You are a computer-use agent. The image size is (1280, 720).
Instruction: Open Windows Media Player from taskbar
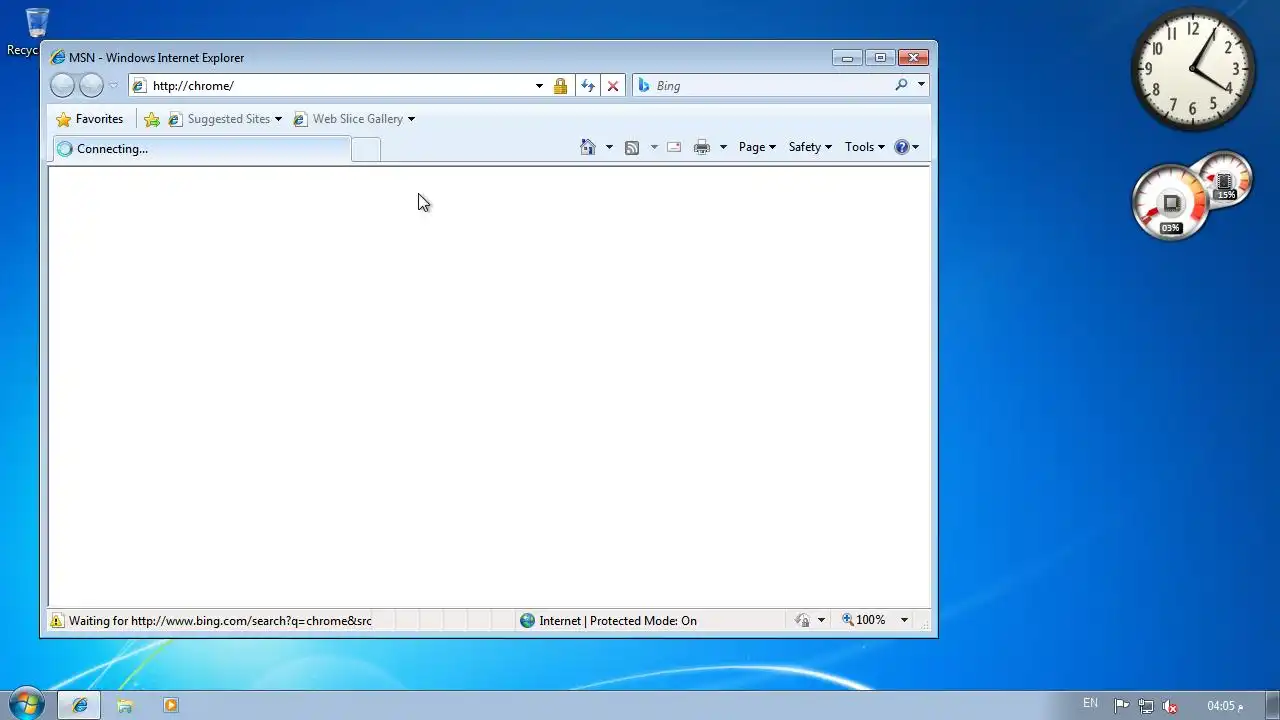click(x=170, y=705)
